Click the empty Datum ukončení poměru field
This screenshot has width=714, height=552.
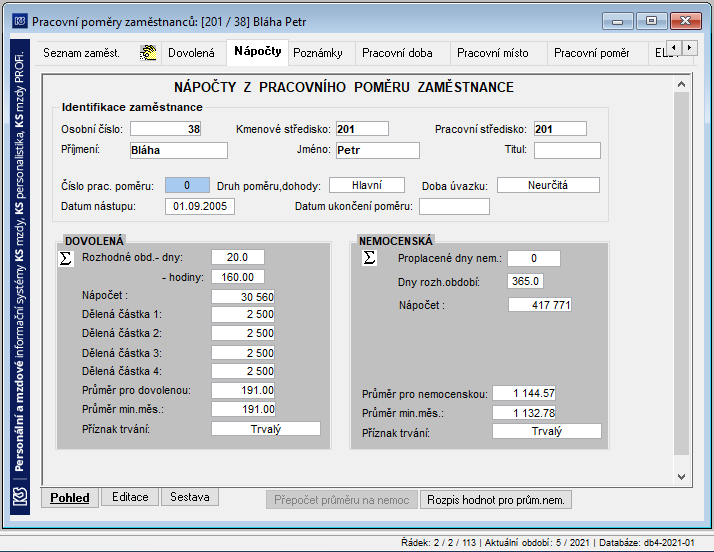[454, 206]
